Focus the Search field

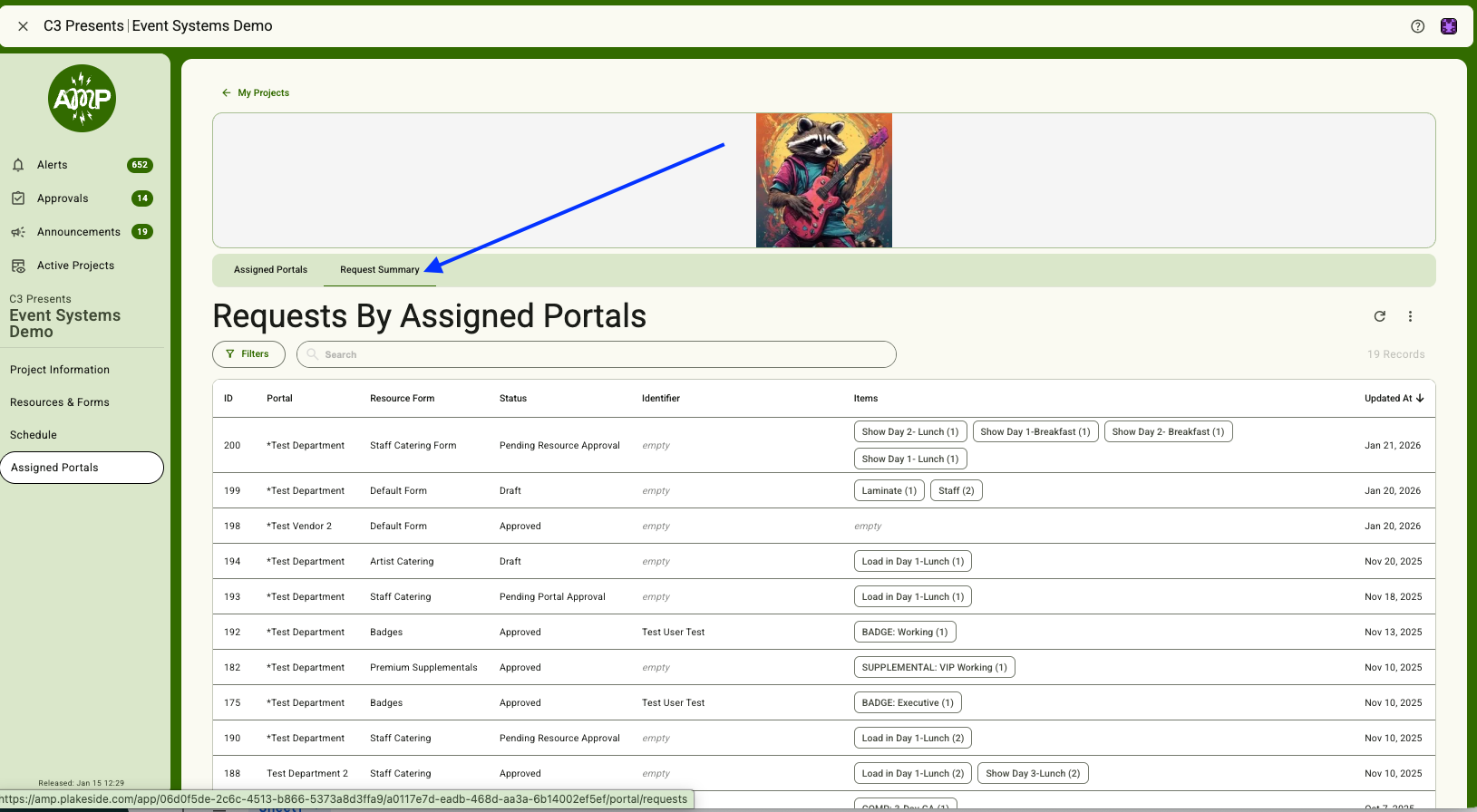tap(597, 354)
